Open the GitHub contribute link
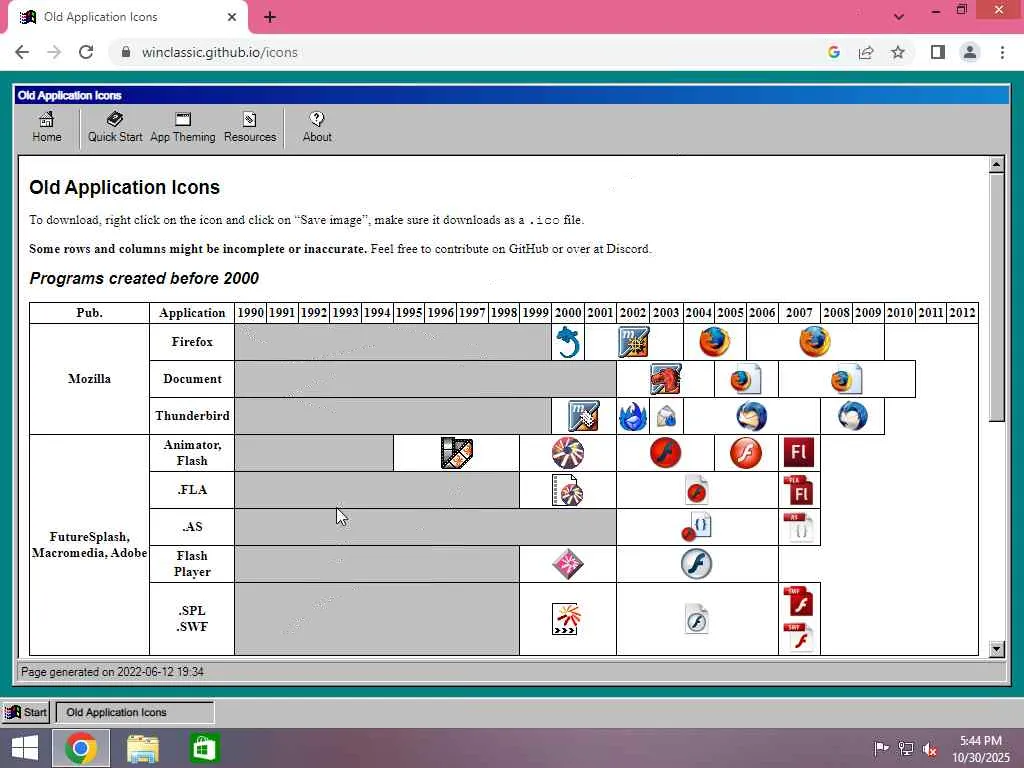This screenshot has height=768, width=1024. click(x=528, y=249)
